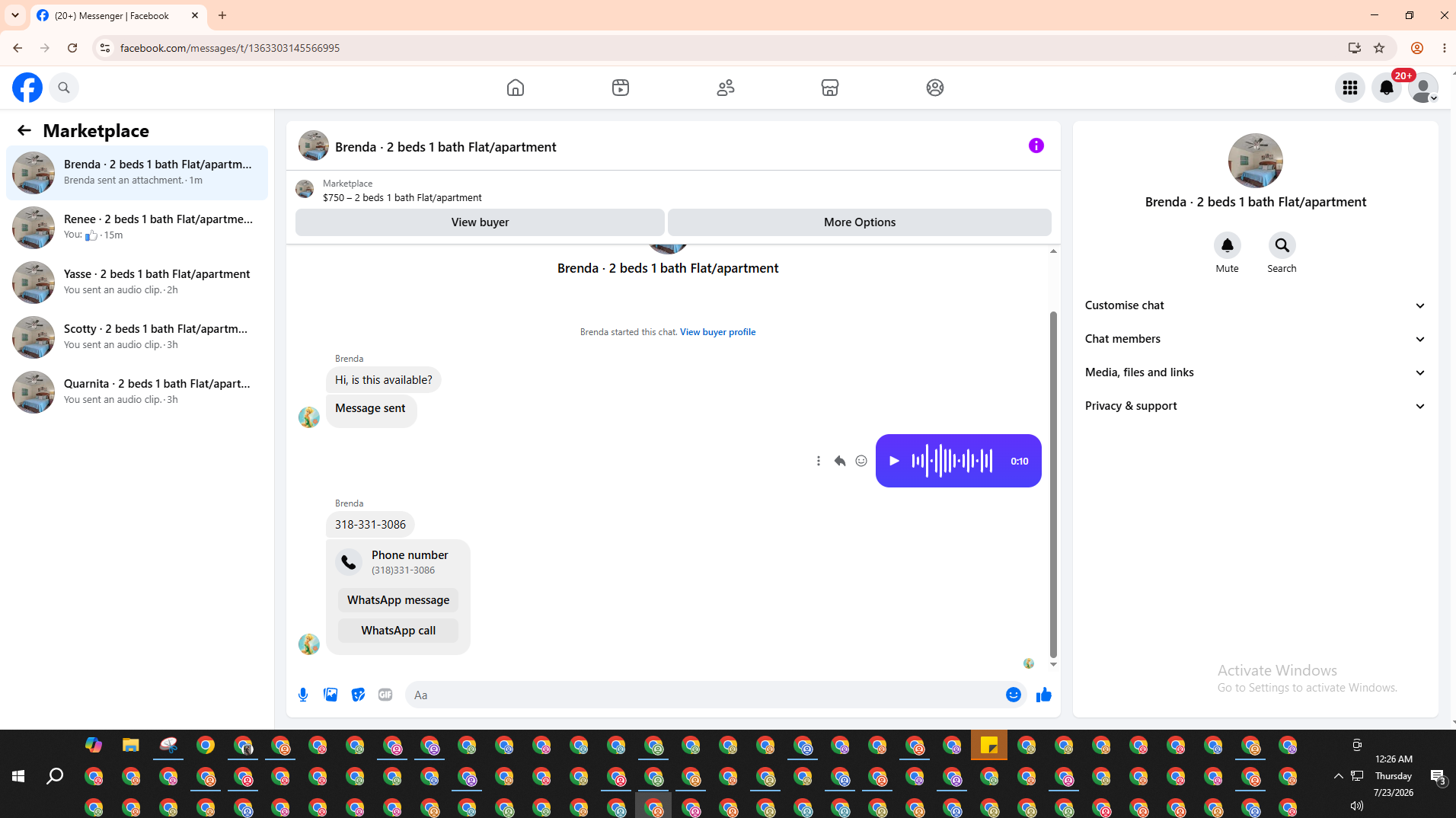Search in conversation using the magnifier
The height and width of the screenshot is (818, 1456).
[1282, 245]
